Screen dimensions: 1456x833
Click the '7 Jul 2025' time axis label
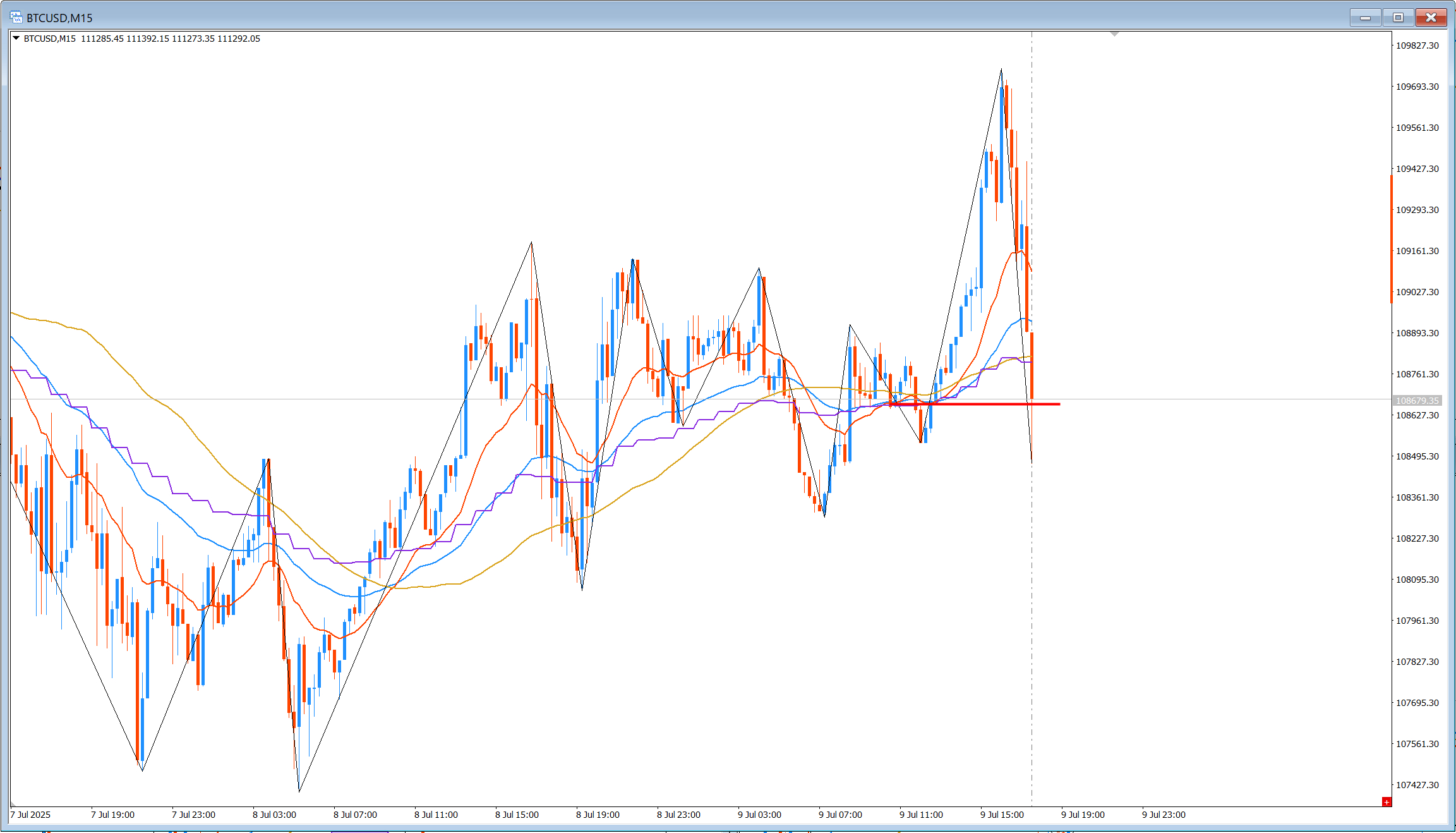30,815
